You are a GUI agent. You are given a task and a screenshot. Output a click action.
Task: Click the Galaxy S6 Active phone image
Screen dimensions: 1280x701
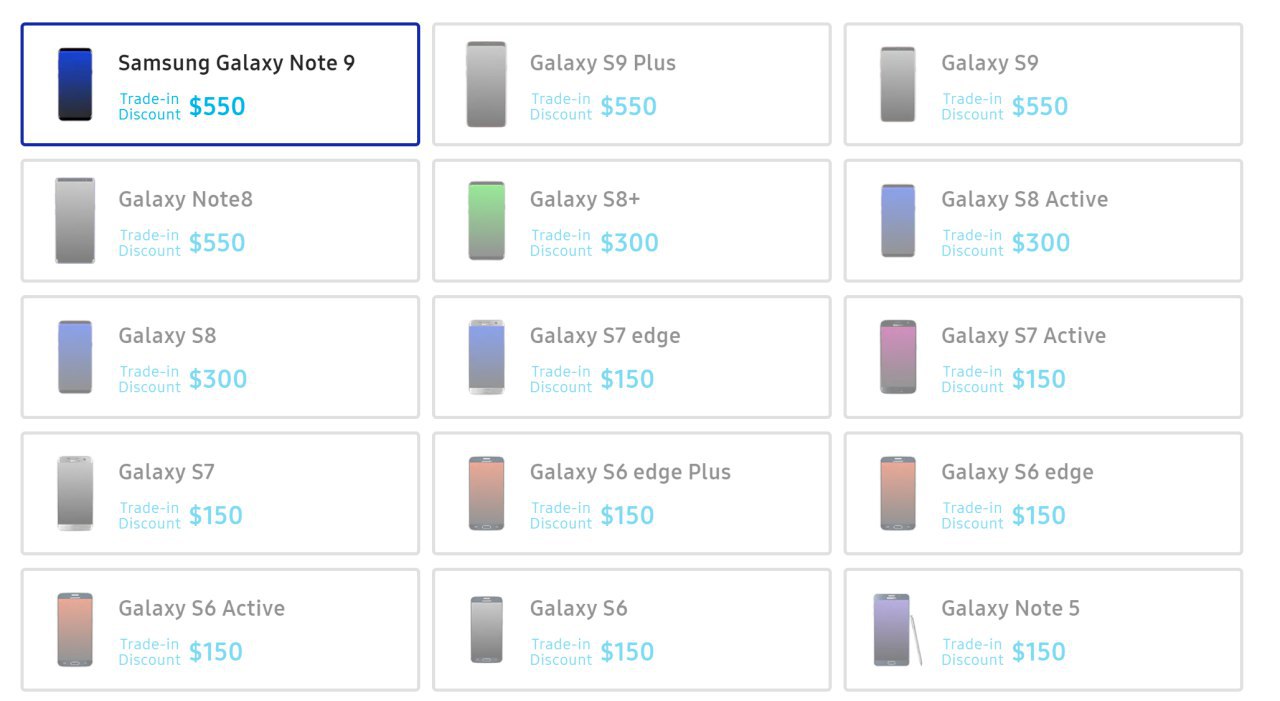[x=75, y=630]
